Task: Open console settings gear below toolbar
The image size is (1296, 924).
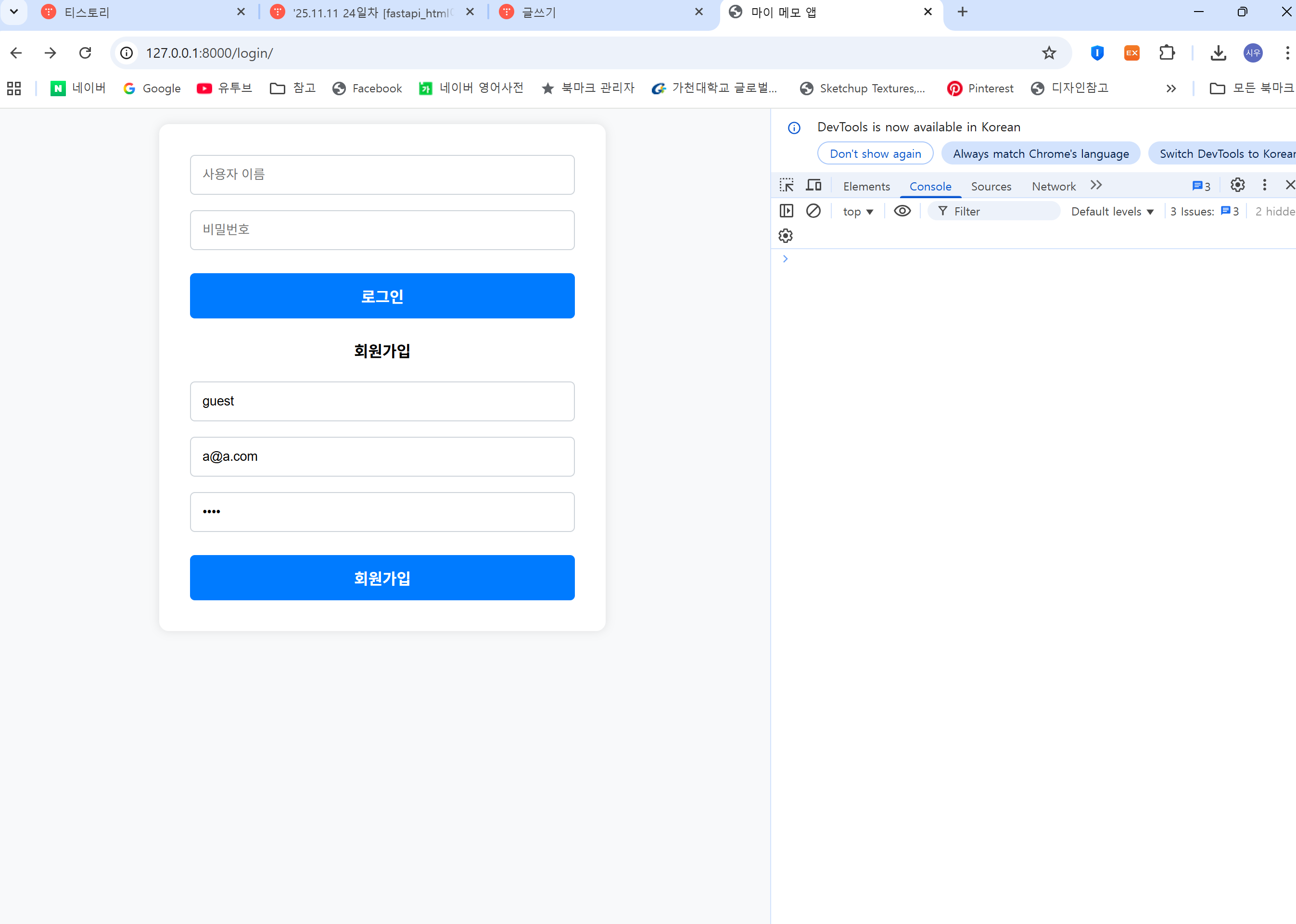Action: coord(786,236)
